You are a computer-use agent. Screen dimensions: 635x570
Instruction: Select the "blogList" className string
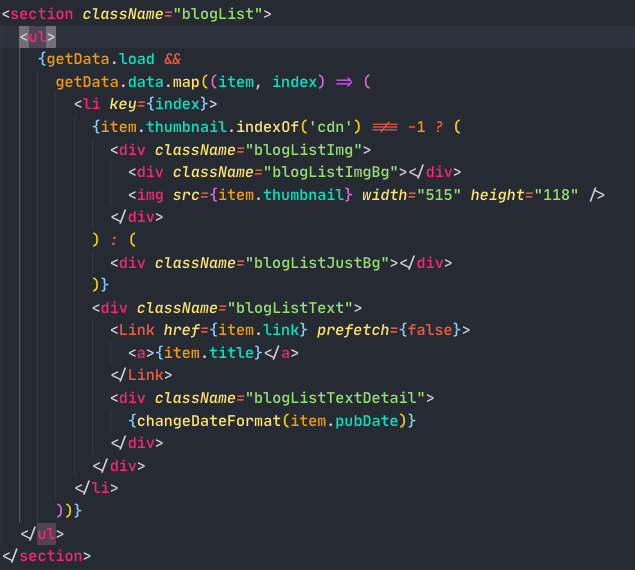pos(217,14)
